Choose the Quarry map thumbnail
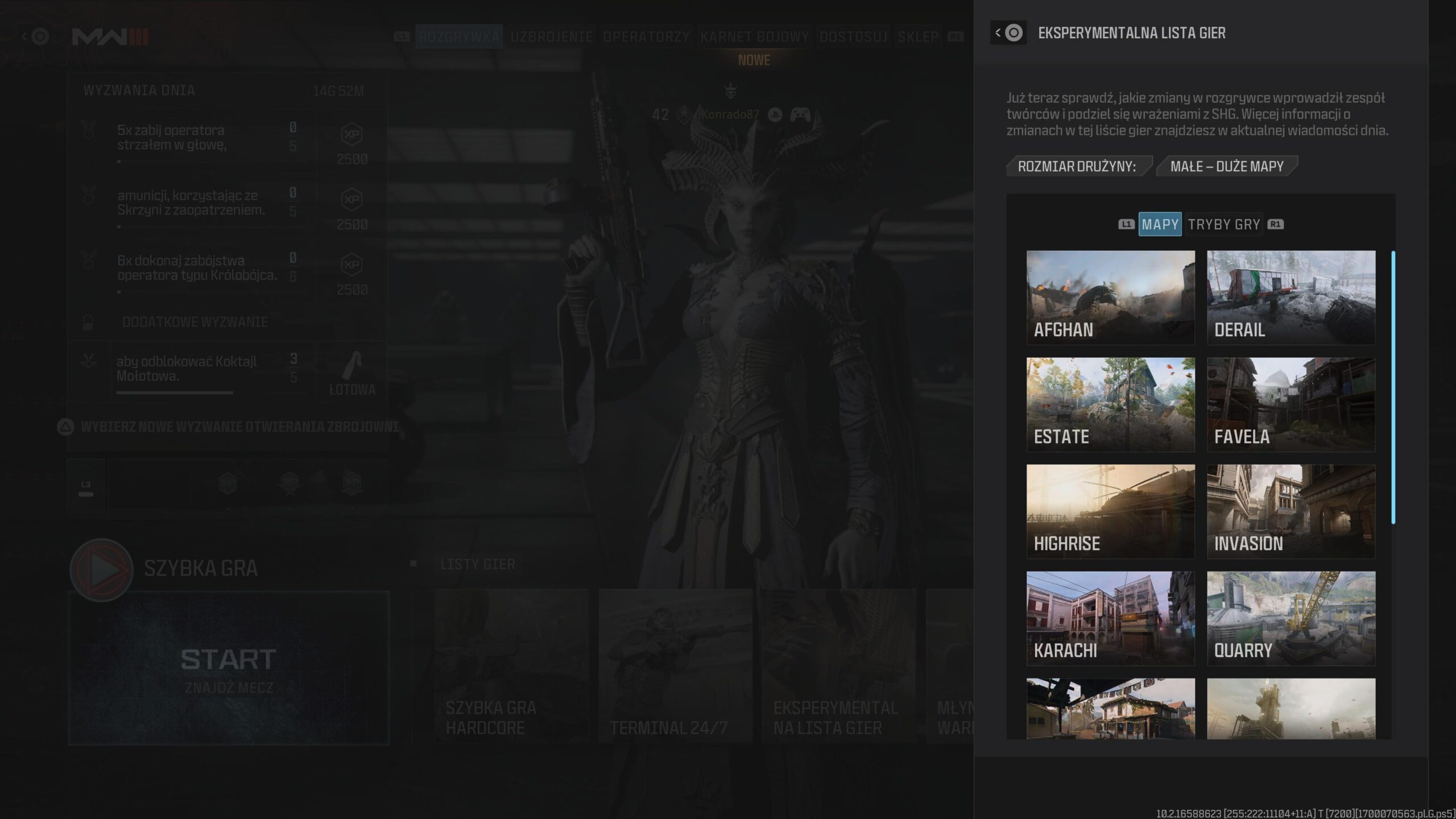 point(1291,618)
